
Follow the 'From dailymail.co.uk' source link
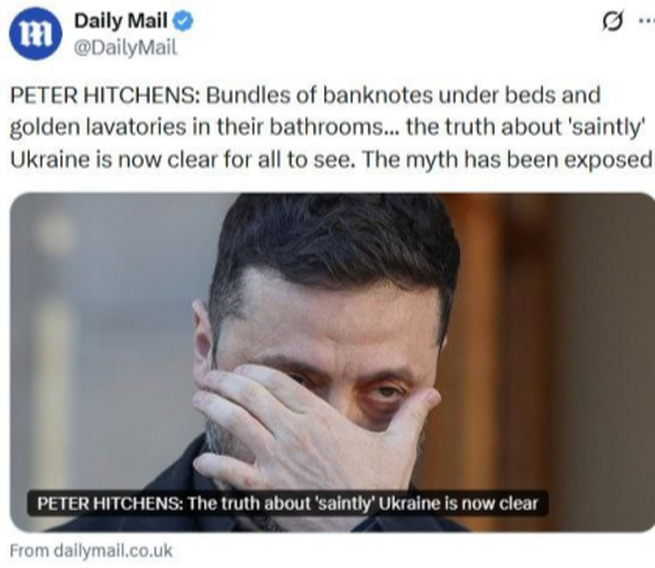91,550
